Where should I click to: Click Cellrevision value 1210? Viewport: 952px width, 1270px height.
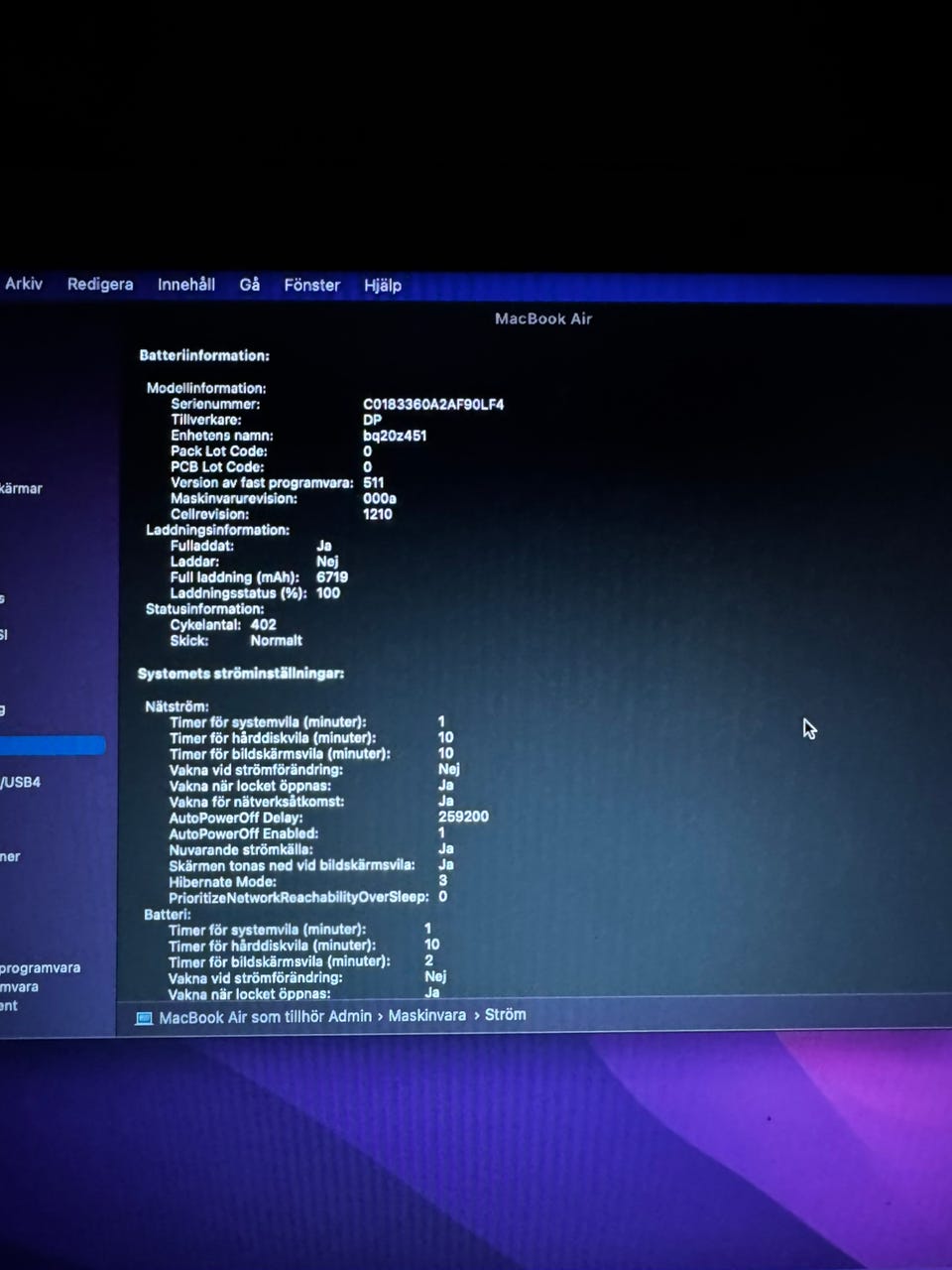pos(378,514)
